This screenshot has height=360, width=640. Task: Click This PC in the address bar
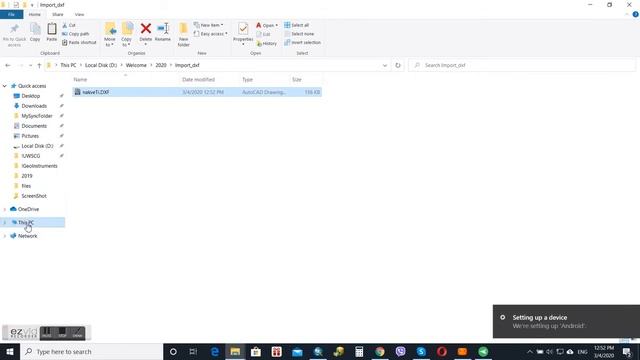[68, 65]
